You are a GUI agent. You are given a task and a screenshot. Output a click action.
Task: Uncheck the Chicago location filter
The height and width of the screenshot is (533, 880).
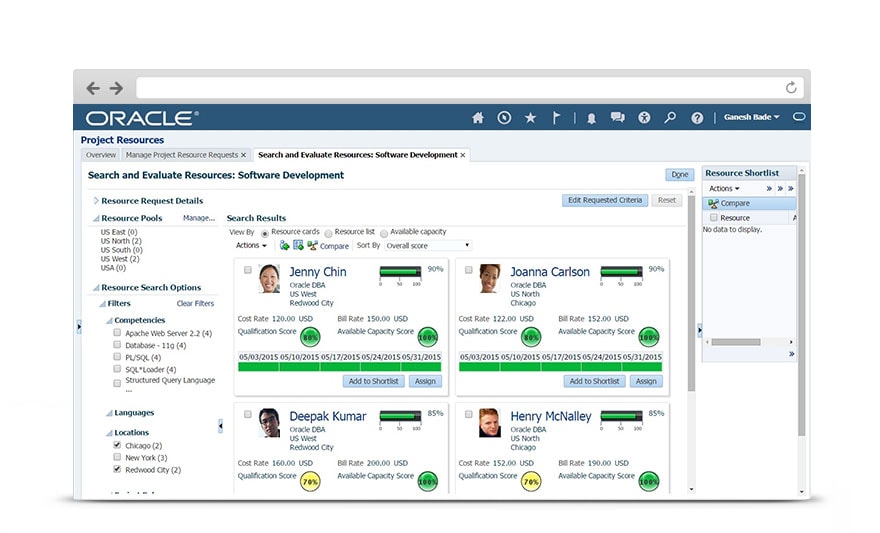coord(117,444)
